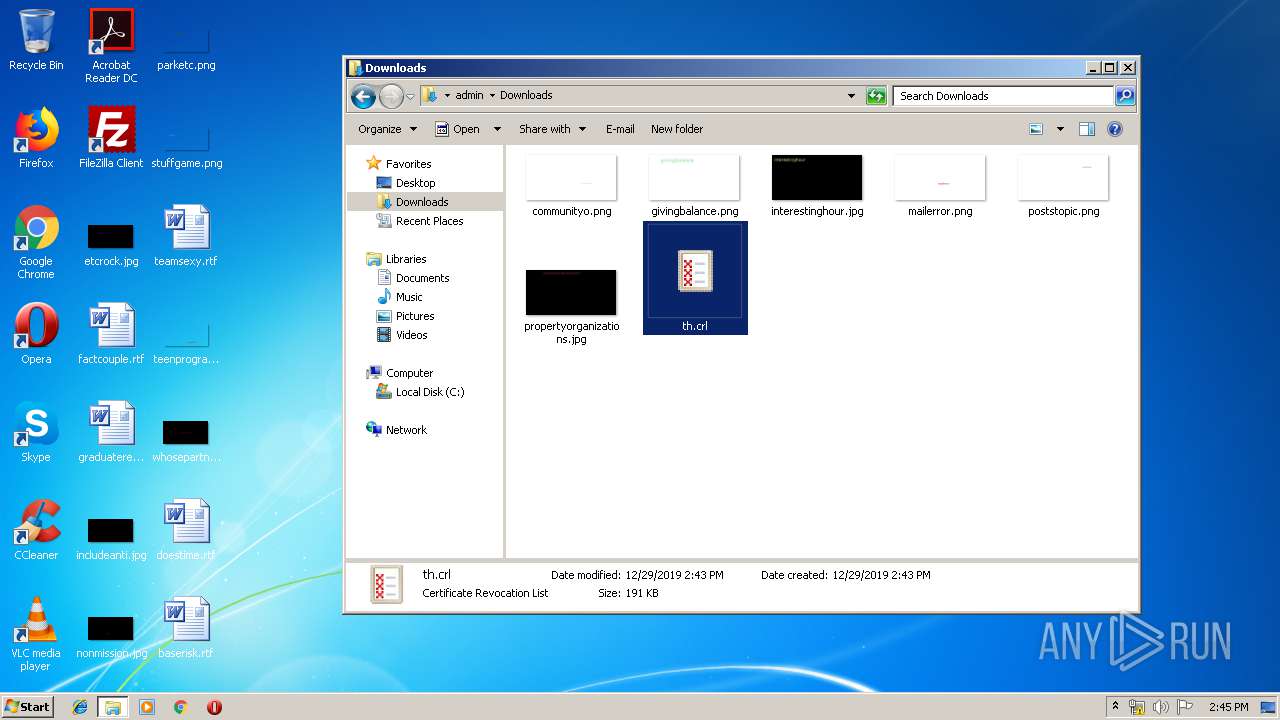Open Explorer Help question mark
This screenshot has height=720, width=1280.
(x=1115, y=129)
